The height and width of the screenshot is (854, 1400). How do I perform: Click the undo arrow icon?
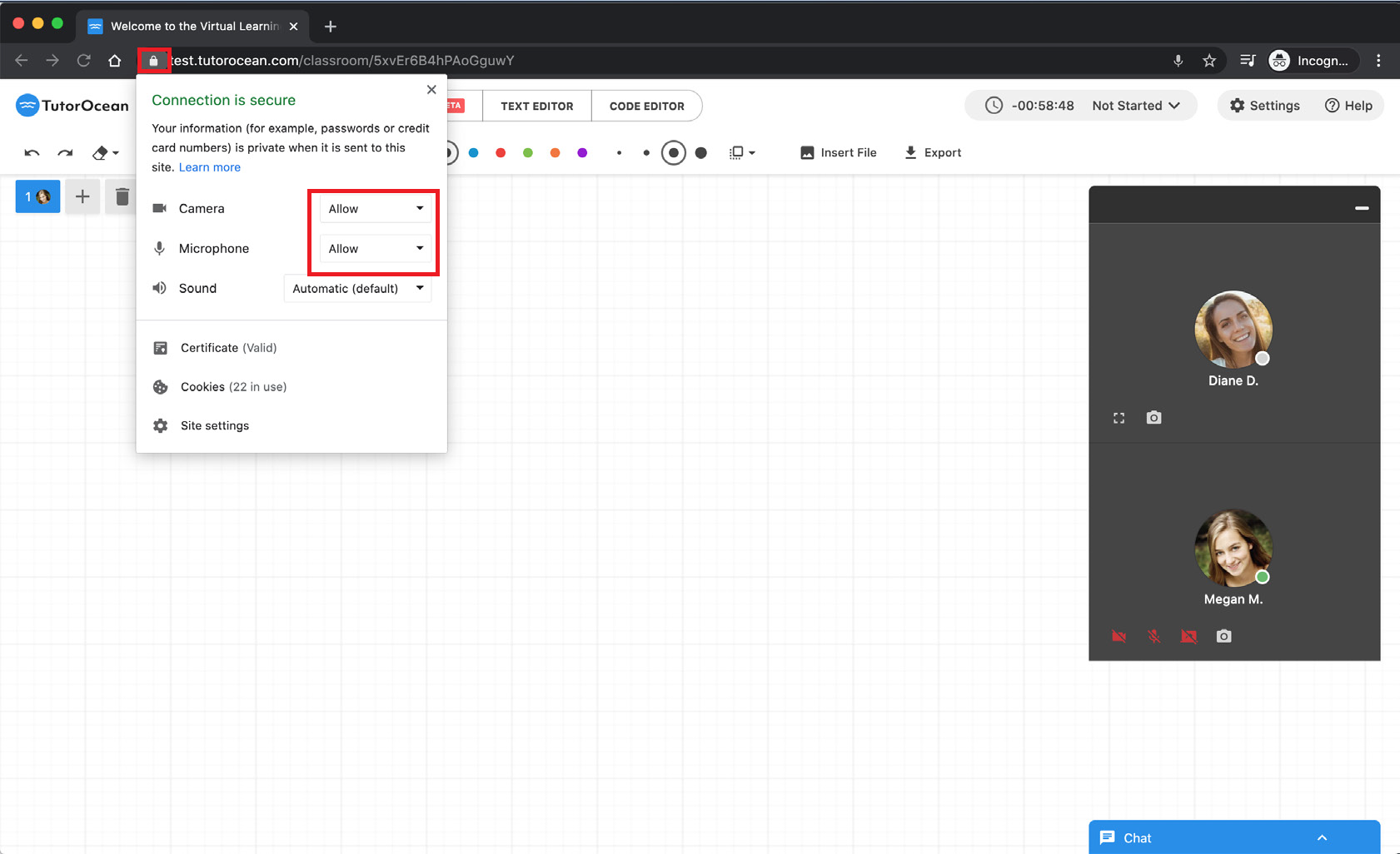coord(32,152)
